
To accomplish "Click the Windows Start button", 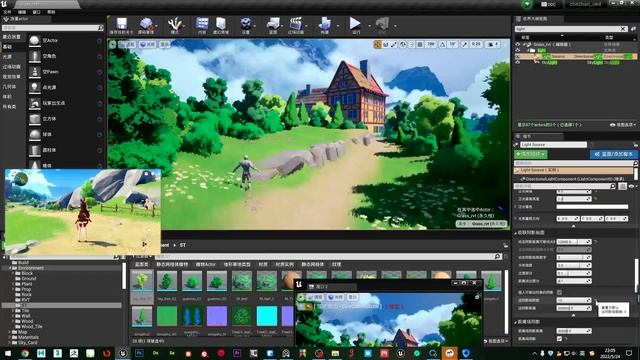I will point(8,353).
